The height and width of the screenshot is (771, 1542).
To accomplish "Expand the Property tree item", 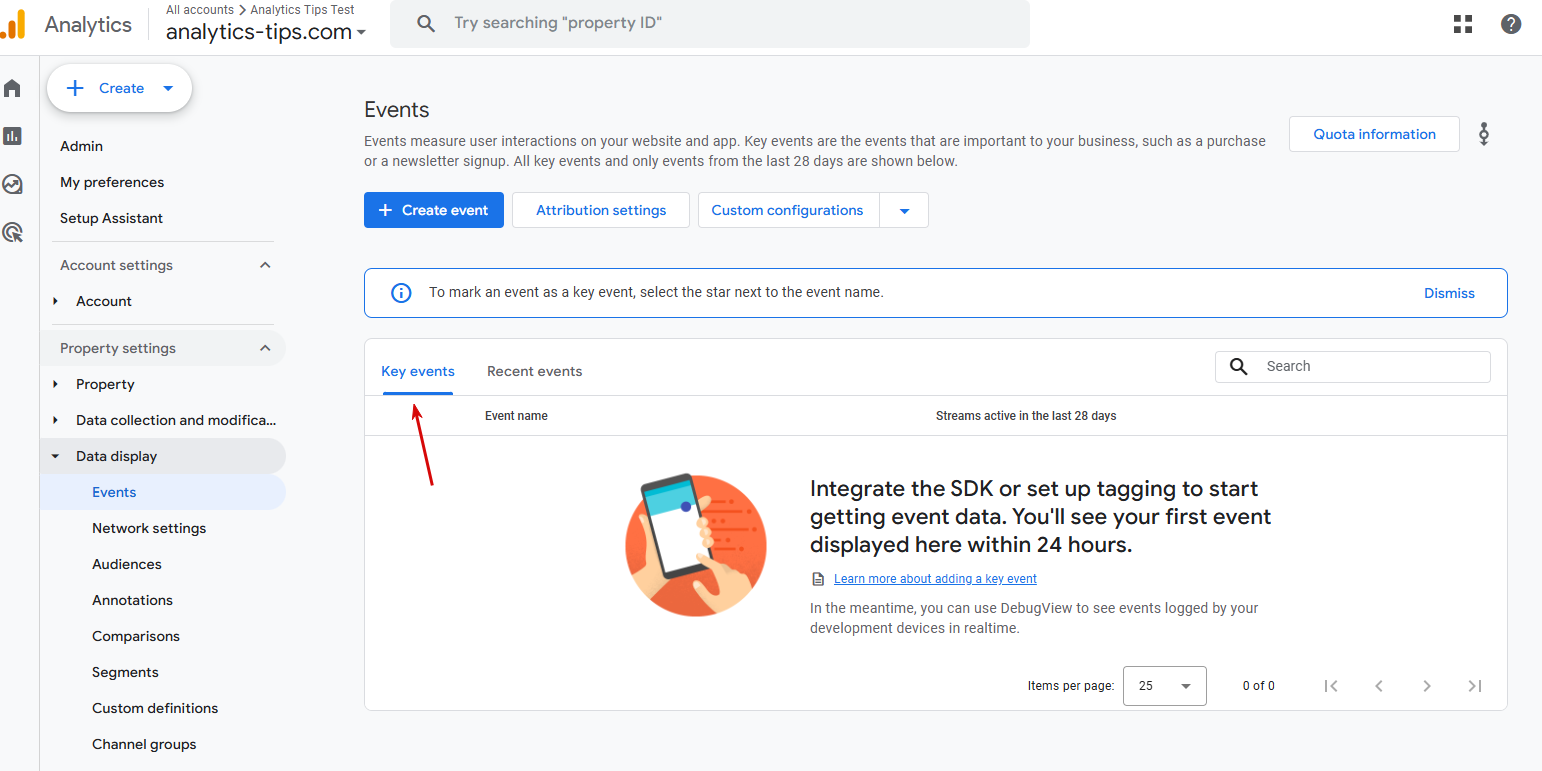I will click(56, 384).
